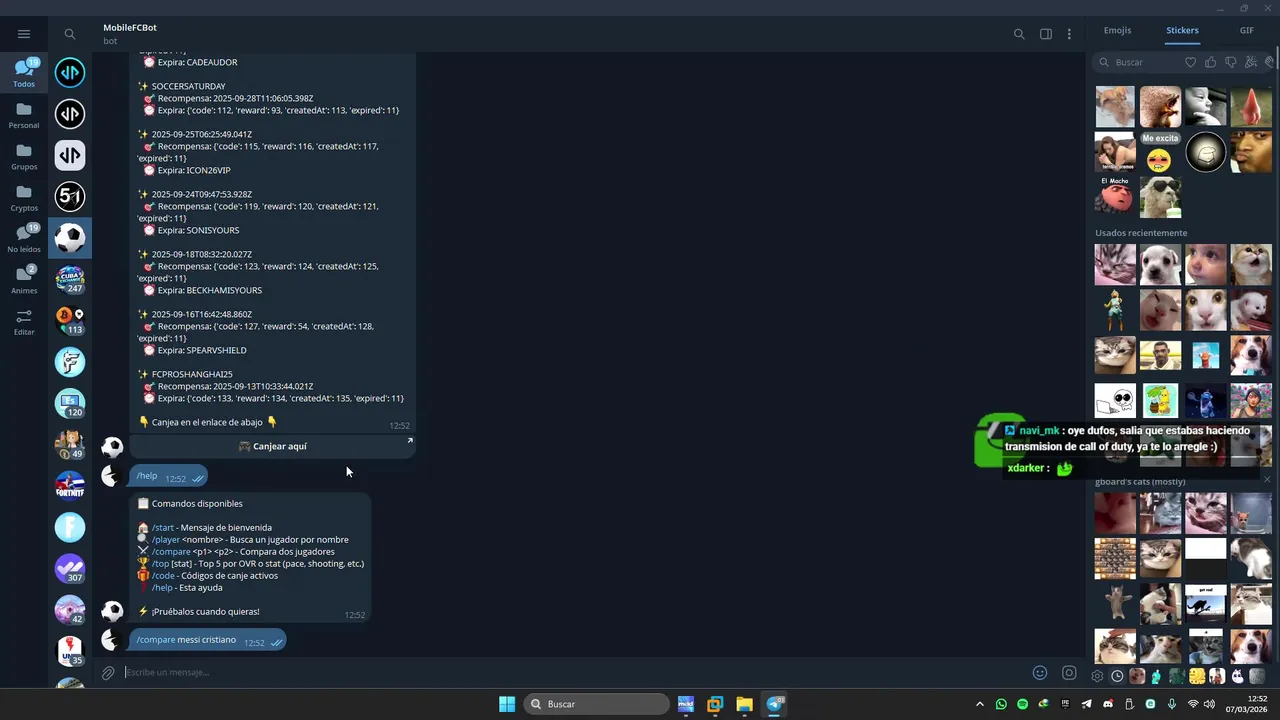Open the chat with 49 unread badge
The height and width of the screenshot is (720, 1280).
click(x=70, y=444)
